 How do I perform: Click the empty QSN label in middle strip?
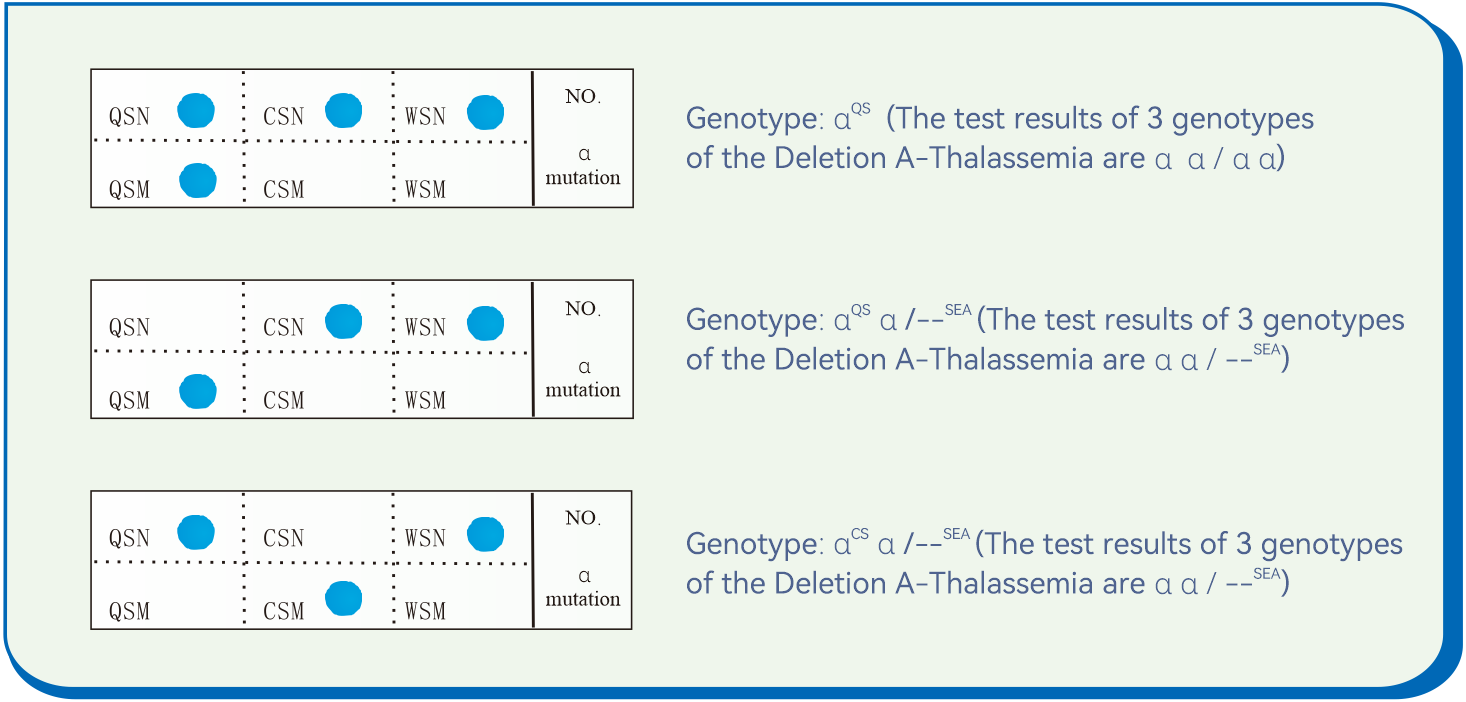(x=129, y=327)
